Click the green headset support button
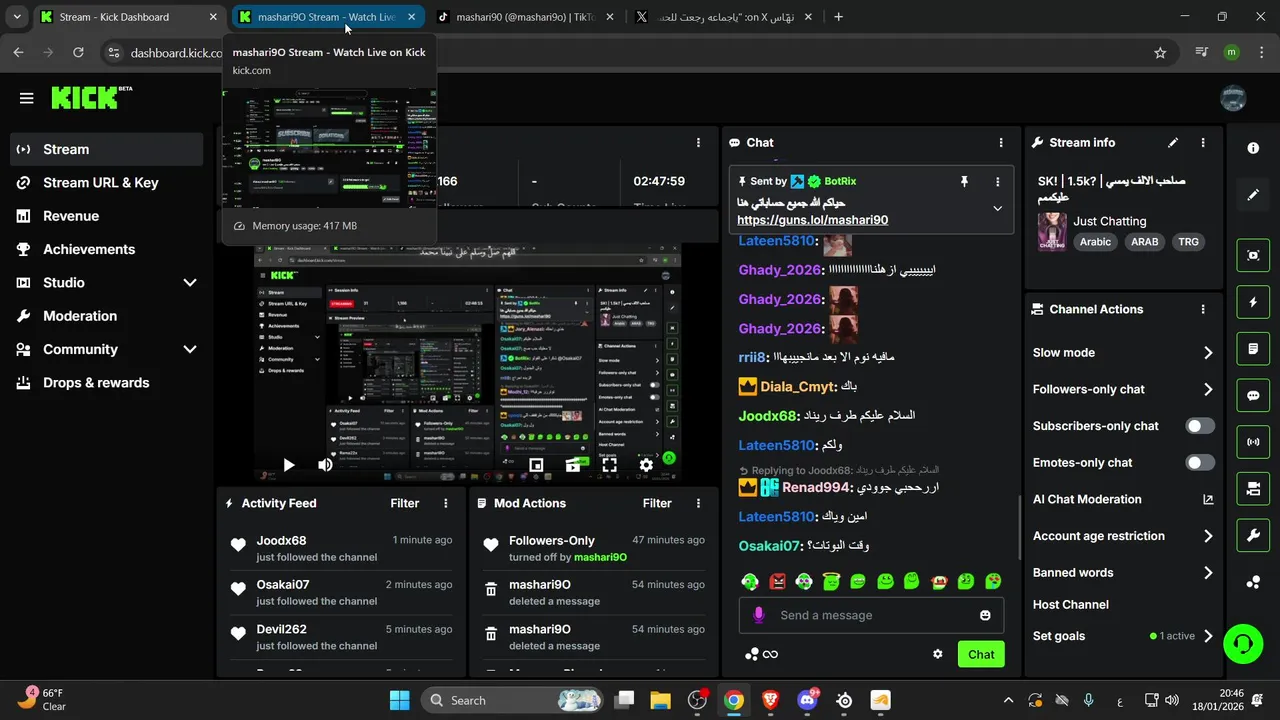Viewport: 1280px width, 720px height. click(1243, 643)
